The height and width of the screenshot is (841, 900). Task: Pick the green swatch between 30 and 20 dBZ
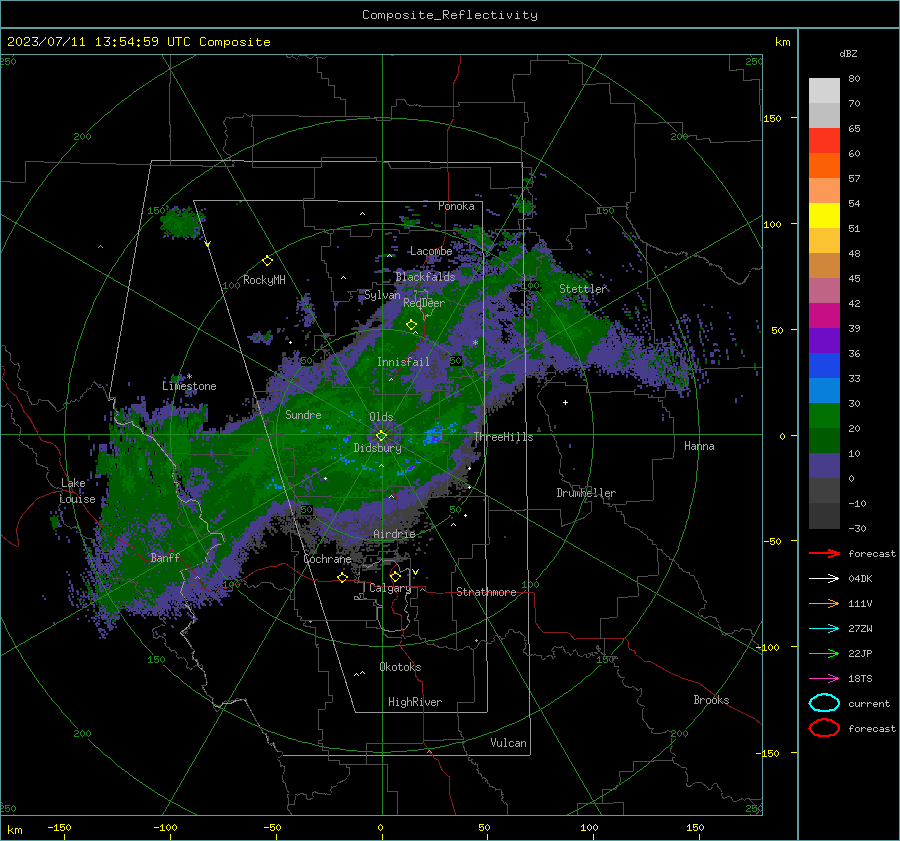click(x=824, y=416)
